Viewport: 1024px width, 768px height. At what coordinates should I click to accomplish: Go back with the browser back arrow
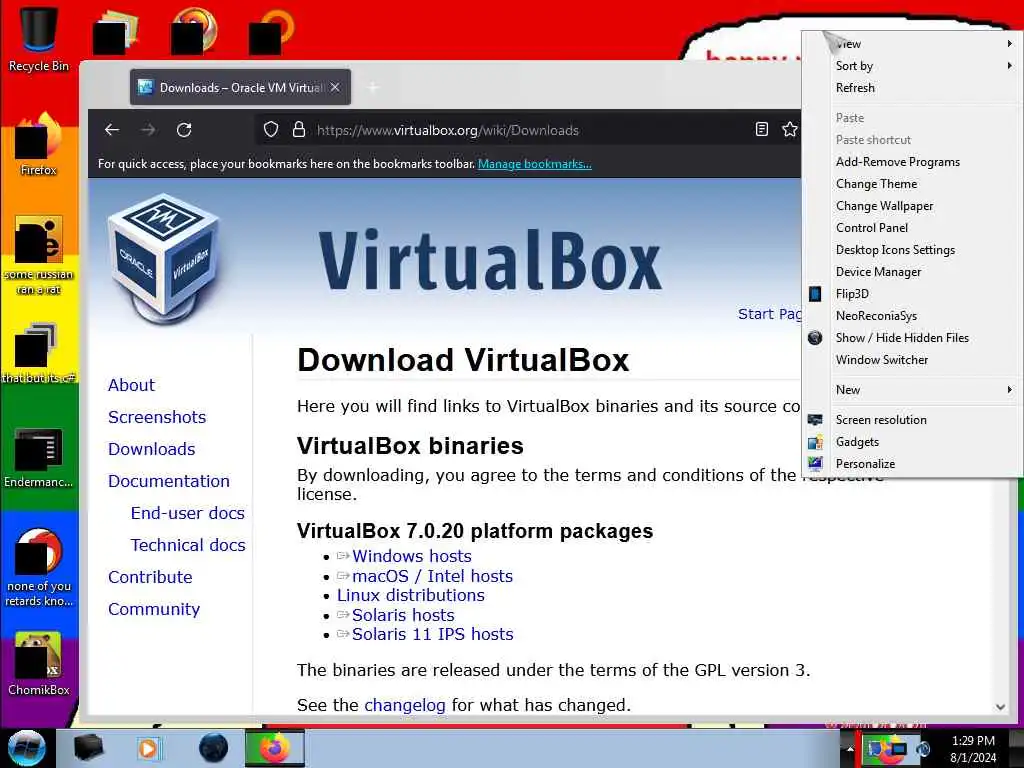click(112, 129)
